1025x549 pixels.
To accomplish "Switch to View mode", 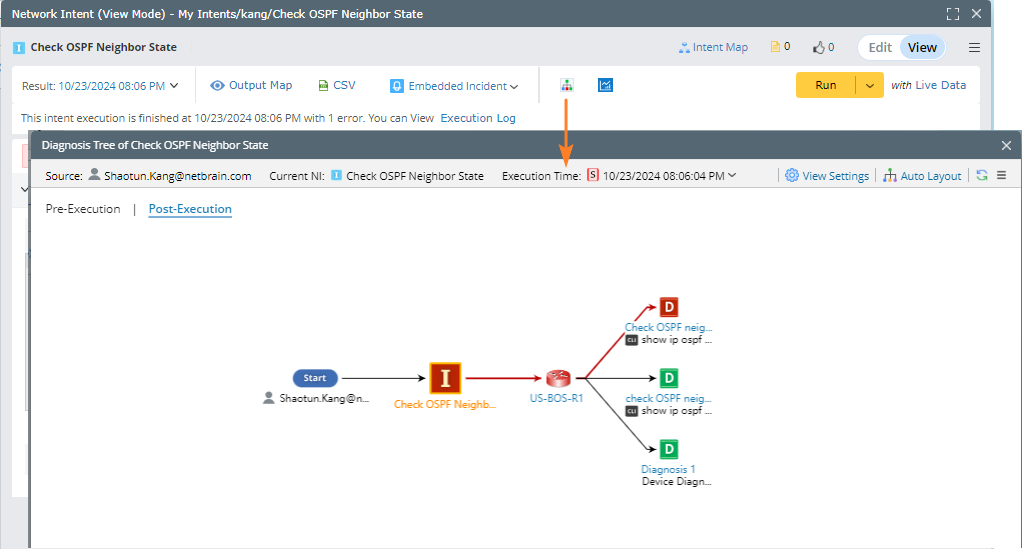I will (x=922, y=47).
